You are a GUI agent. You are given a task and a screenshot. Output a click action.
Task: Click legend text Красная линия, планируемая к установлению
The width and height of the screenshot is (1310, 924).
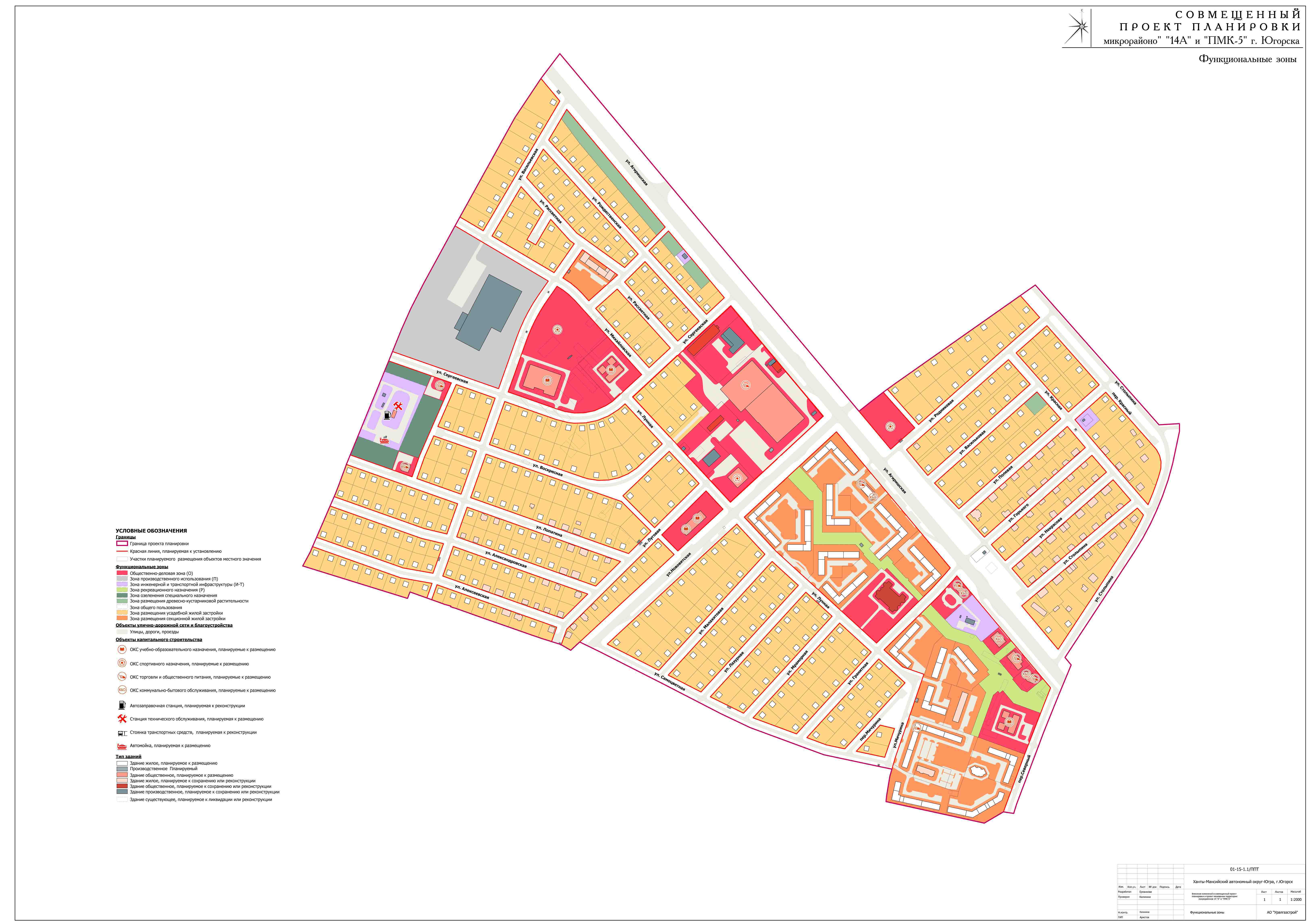point(176,551)
